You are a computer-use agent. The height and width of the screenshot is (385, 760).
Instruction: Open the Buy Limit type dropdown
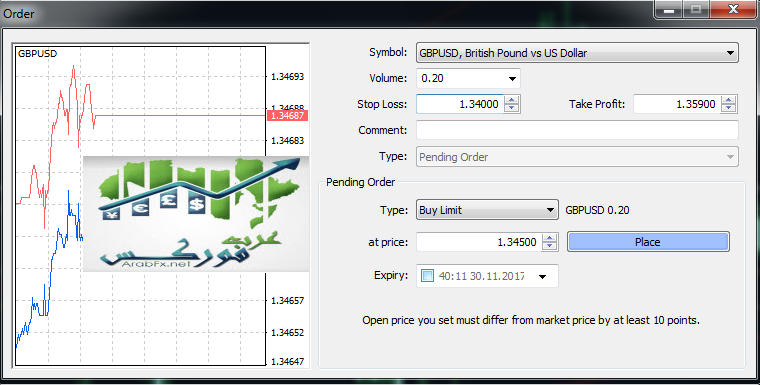point(487,210)
